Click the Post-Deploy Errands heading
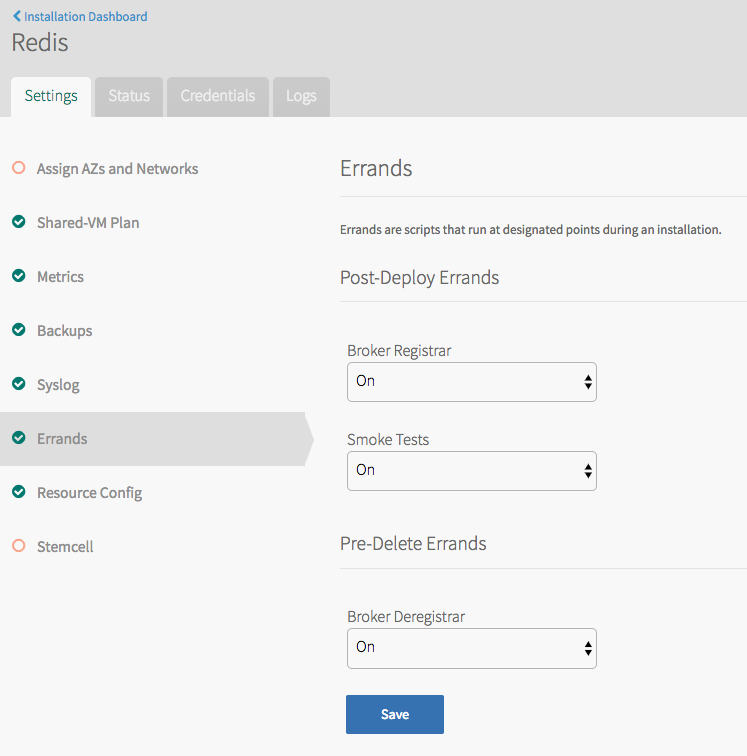 tap(420, 278)
